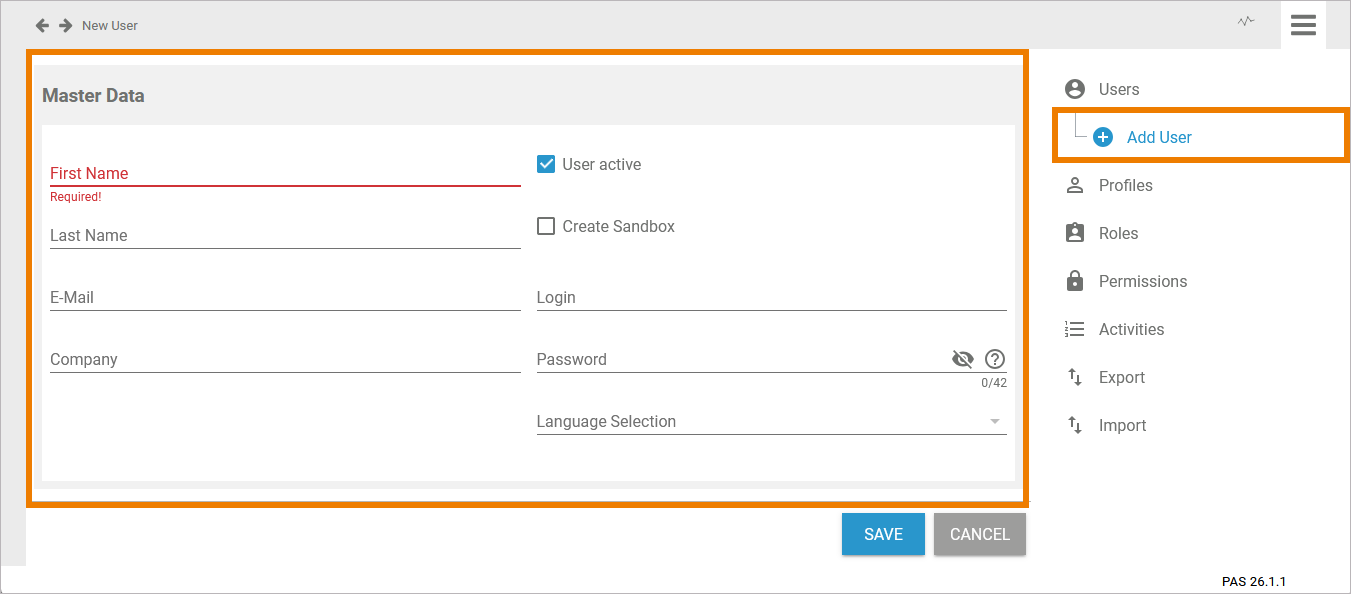Click the First Name input field
1351x594 pixels.
(285, 173)
